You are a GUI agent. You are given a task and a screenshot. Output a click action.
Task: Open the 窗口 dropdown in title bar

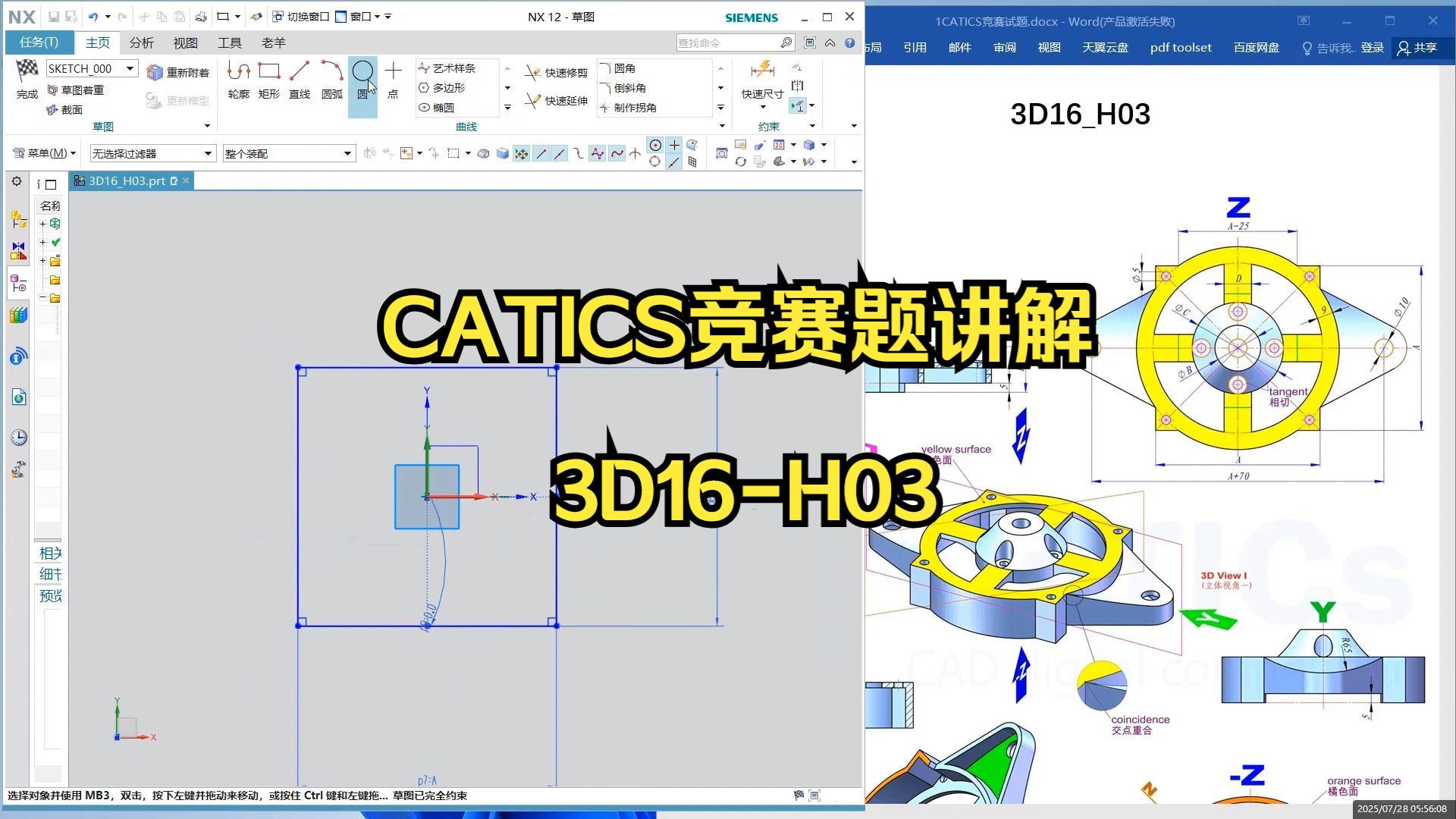359,16
